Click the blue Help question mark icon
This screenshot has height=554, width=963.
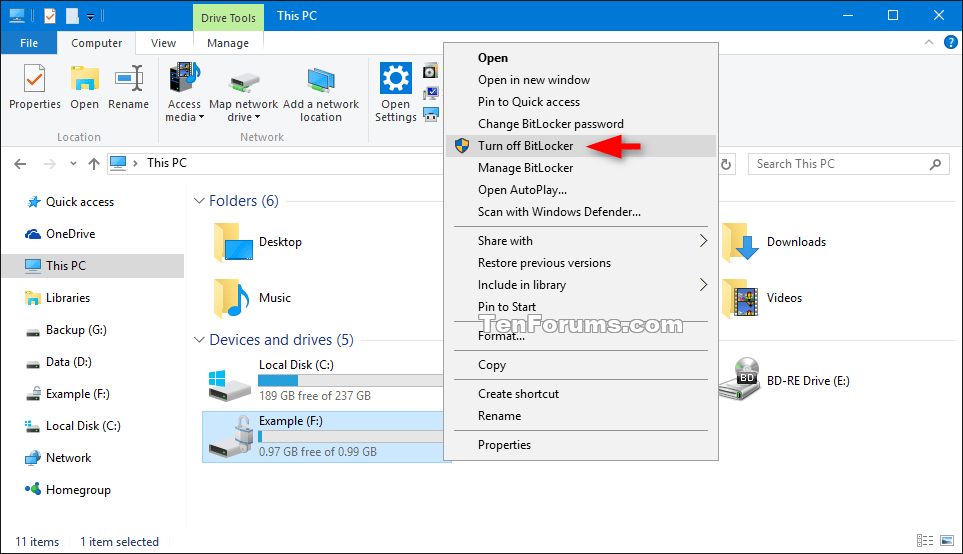pos(950,42)
